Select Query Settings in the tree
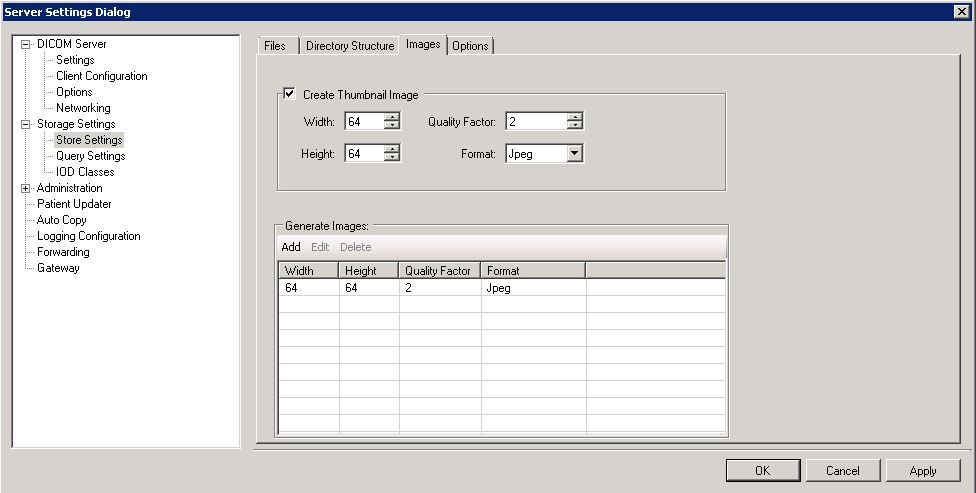The height and width of the screenshot is (493, 976). tap(90, 156)
